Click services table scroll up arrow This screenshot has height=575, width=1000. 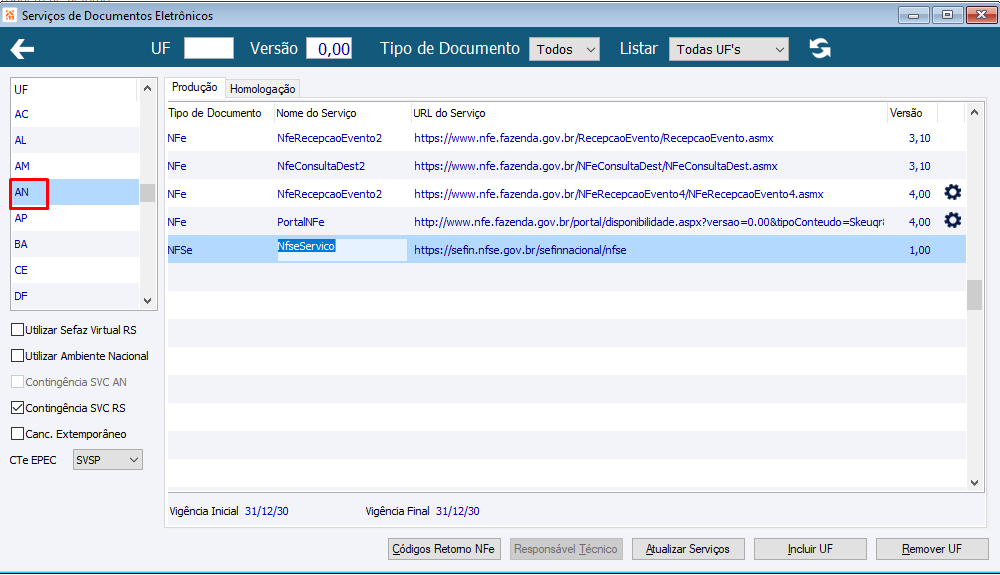tap(974, 113)
